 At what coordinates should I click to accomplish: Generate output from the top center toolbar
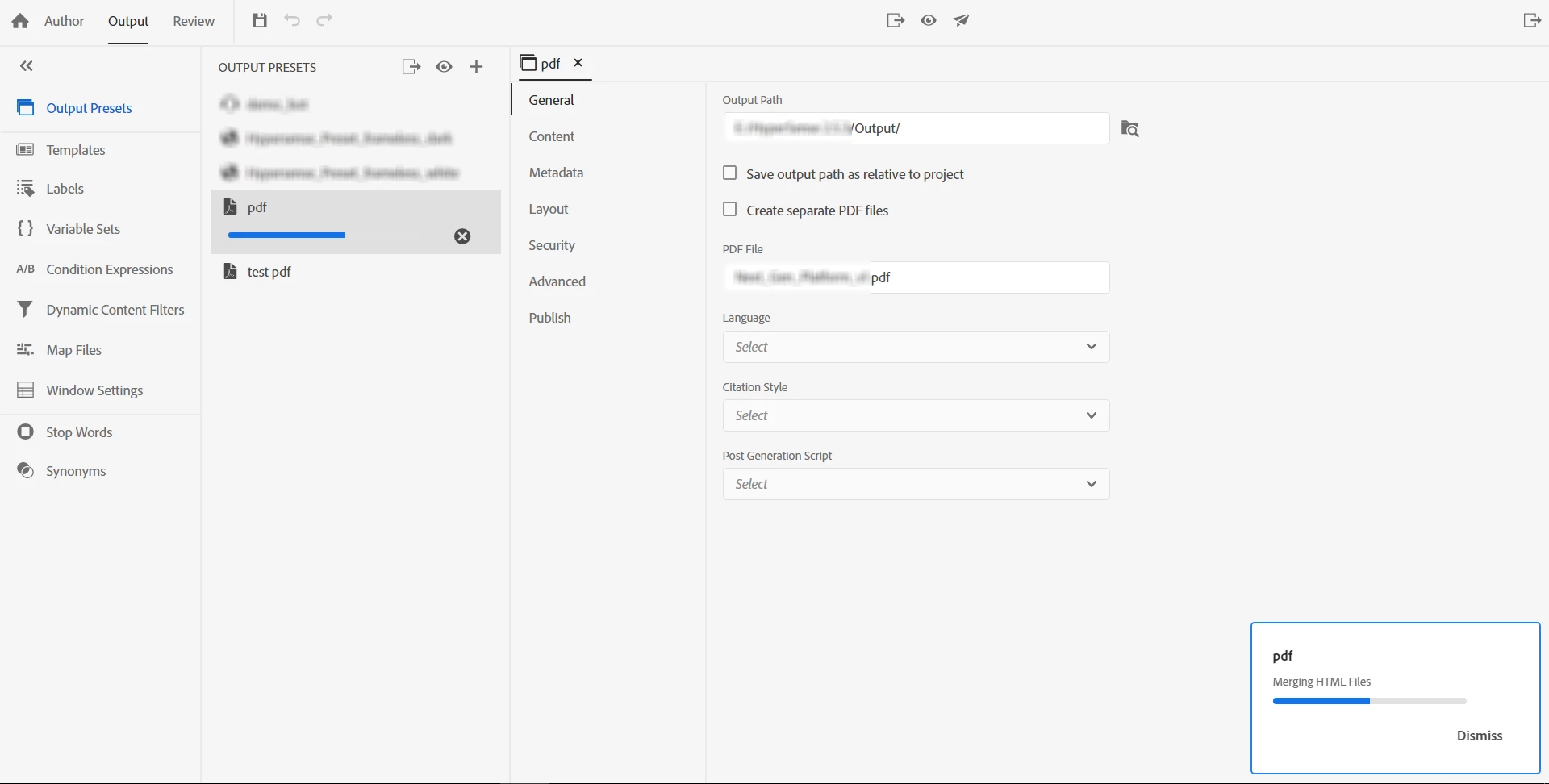click(896, 20)
